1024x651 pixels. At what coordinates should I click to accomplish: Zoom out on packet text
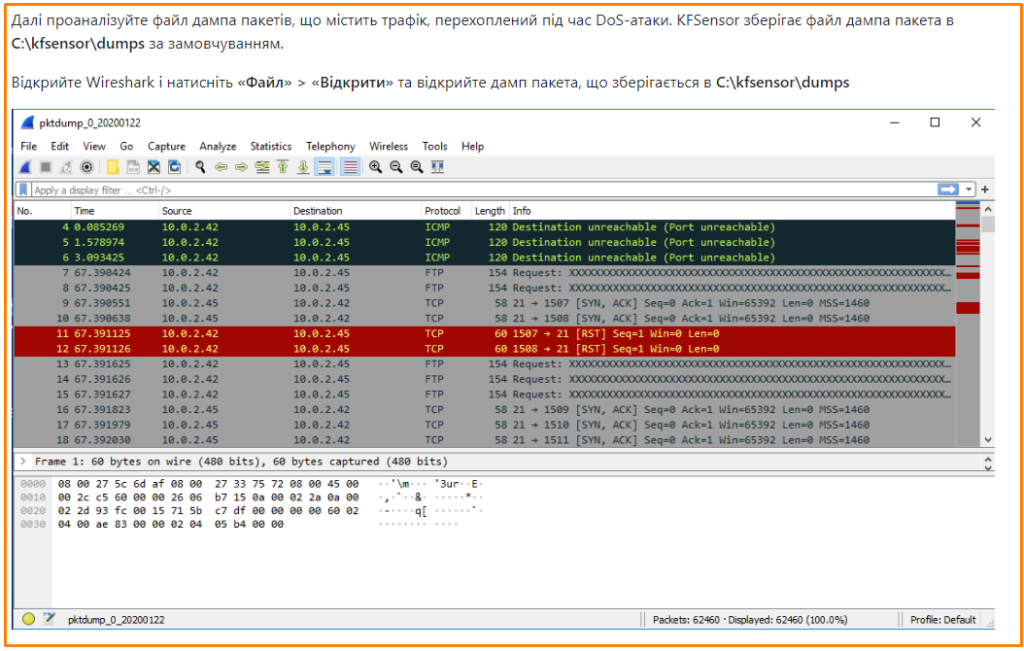(x=396, y=167)
